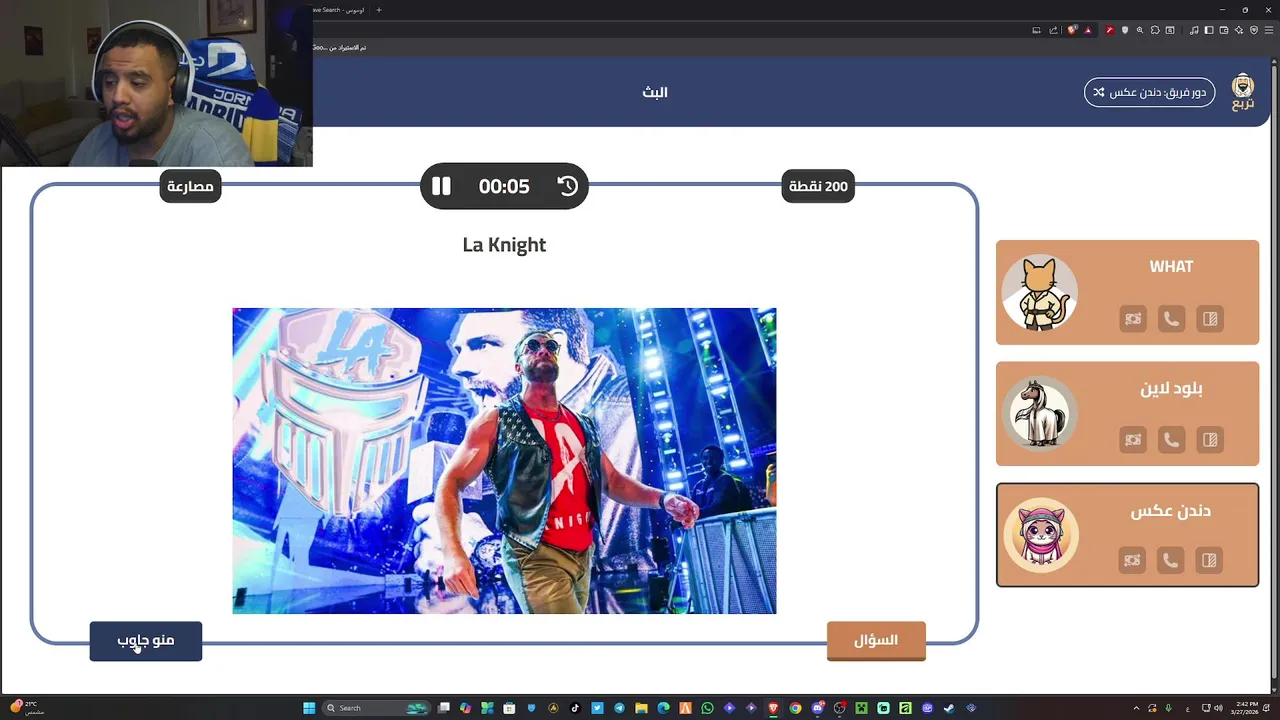Open File Explorer from taskbar

[640, 708]
